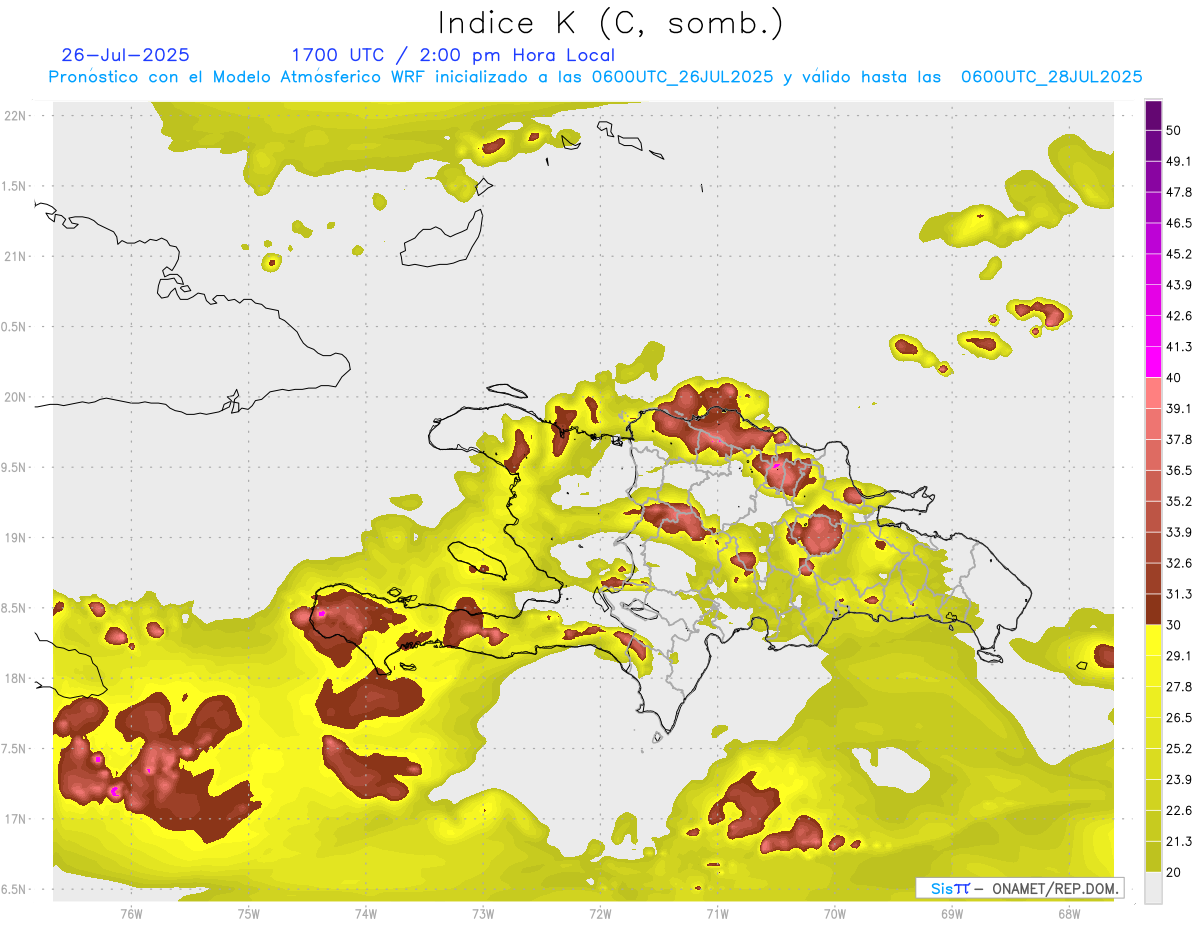The width and height of the screenshot is (1200, 927).
Task: Click the "0600UTC_28JUL2025" valid-until time
Action: (1052, 77)
